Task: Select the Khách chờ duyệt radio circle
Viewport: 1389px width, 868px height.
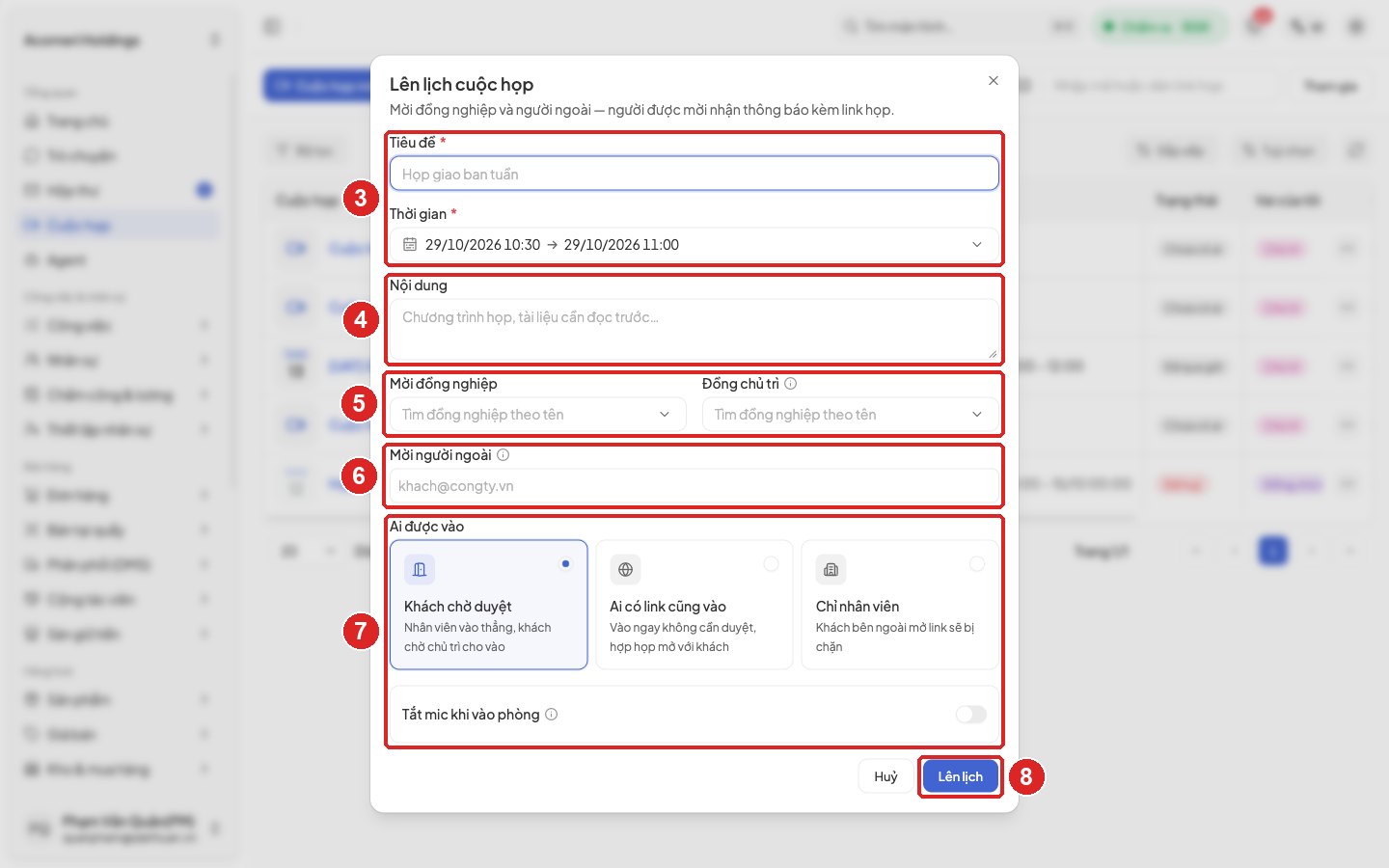Action: click(566, 564)
